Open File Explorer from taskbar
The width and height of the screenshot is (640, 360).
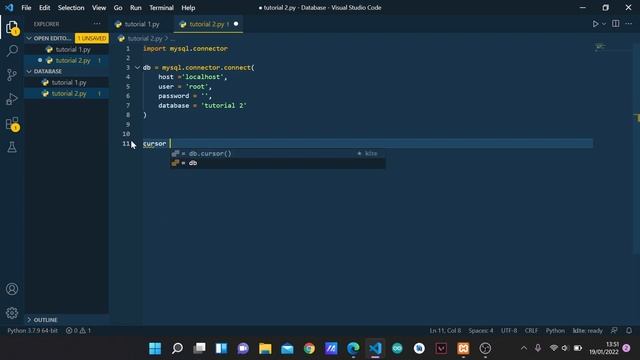click(265, 348)
